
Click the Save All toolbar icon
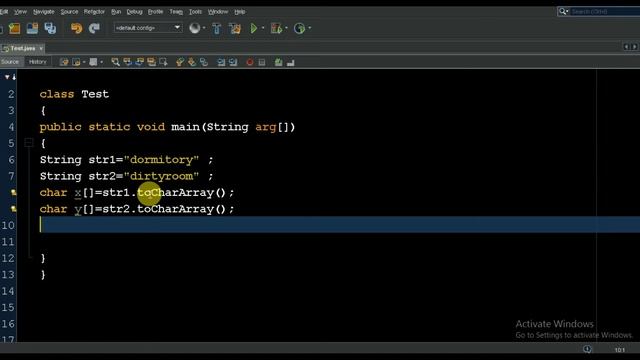tap(50, 28)
